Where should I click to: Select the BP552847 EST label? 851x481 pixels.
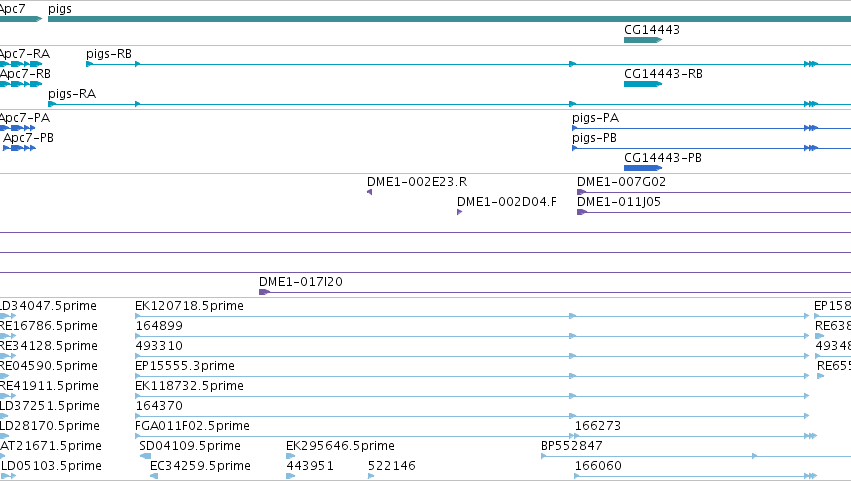click(x=572, y=446)
